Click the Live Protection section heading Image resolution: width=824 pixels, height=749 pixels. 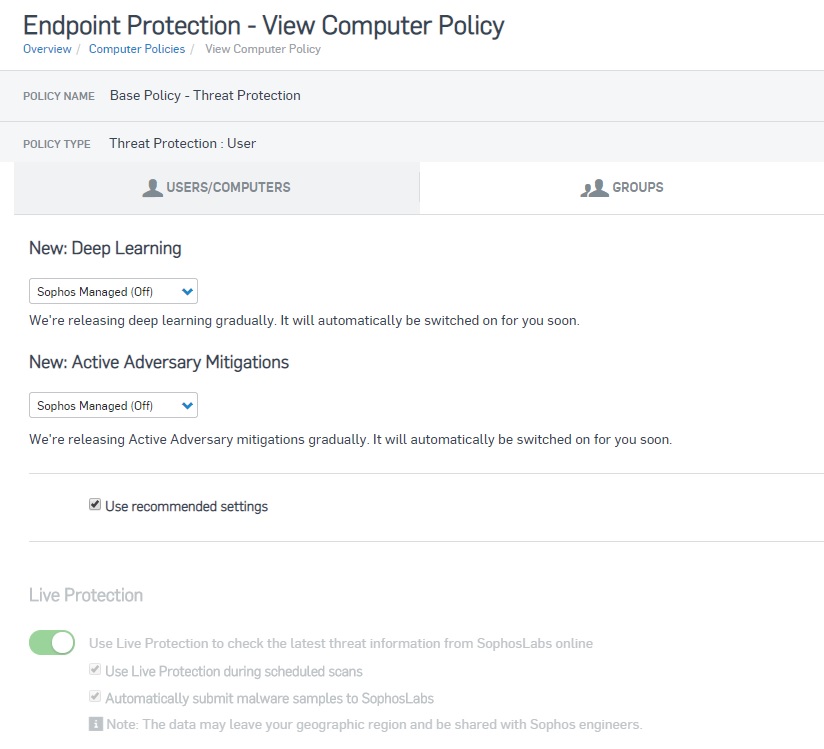86,595
